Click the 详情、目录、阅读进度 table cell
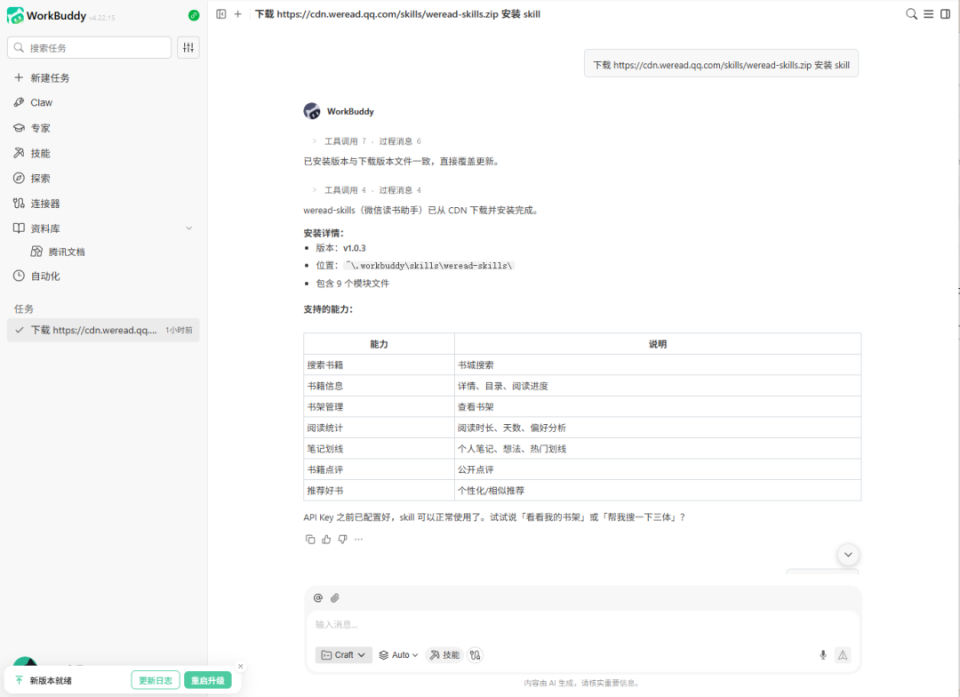The image size is (960, 697). (x=658, y=386)
